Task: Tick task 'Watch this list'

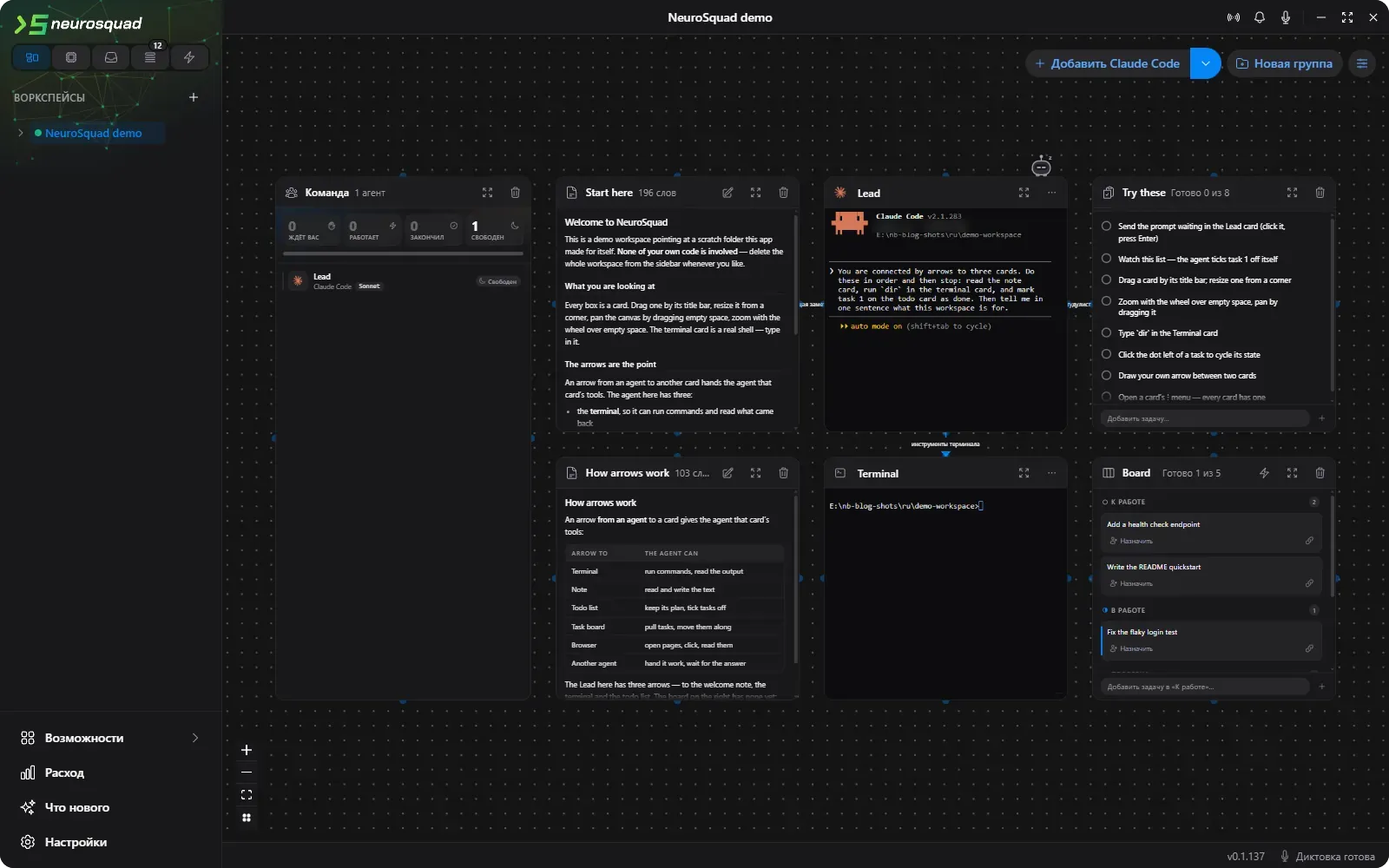Action: [x=1106, y=259]
